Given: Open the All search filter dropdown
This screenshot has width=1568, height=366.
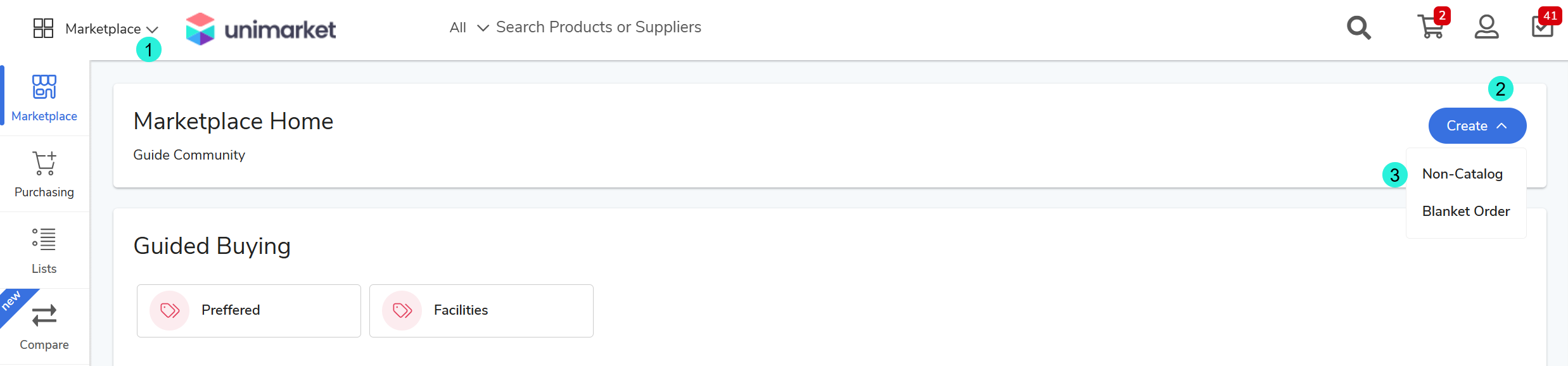Looking at the screenshot, I should (x=469, y=28).
